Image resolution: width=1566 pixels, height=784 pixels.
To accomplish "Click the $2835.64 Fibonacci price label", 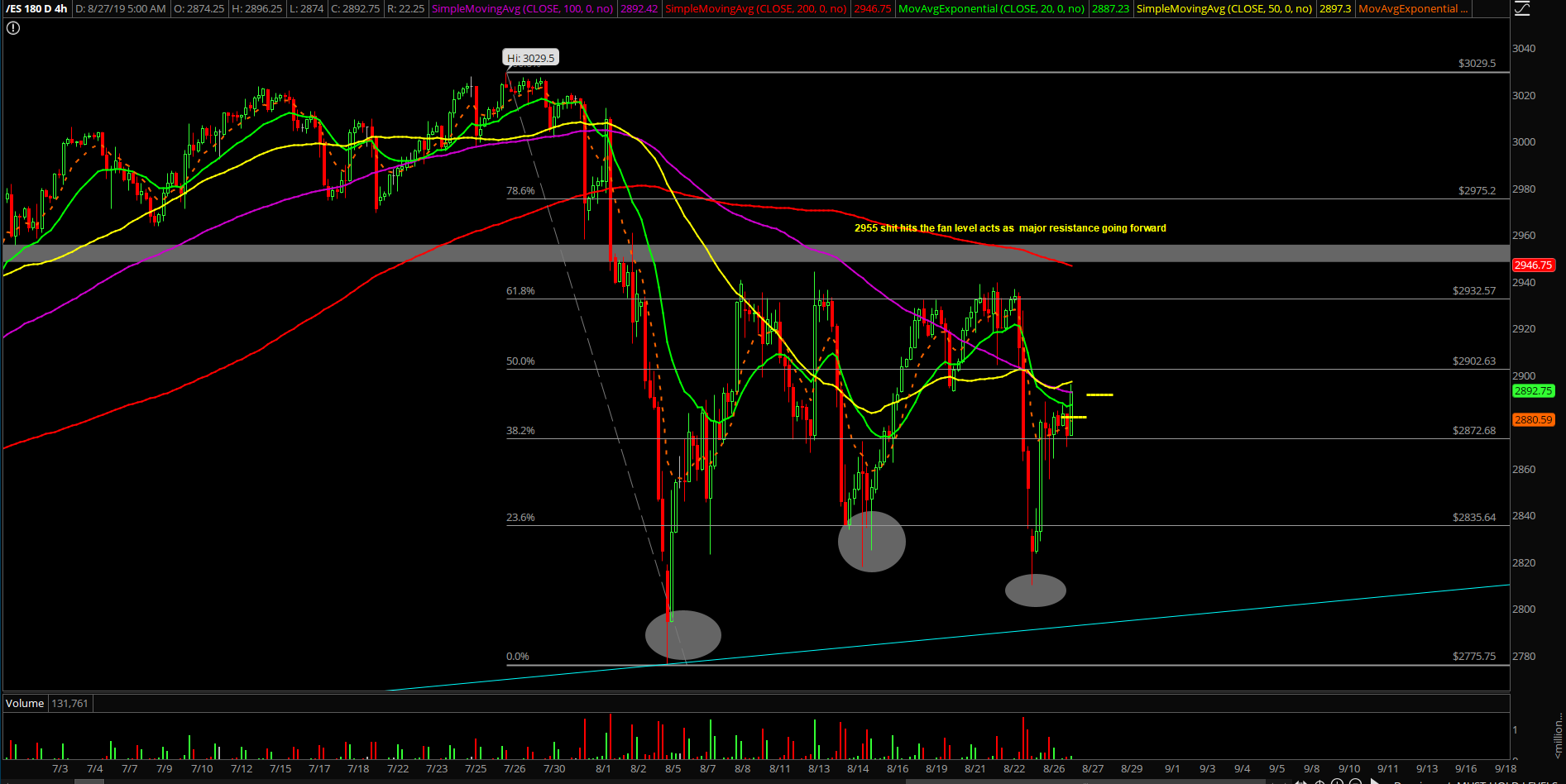I will point(1474,518).
